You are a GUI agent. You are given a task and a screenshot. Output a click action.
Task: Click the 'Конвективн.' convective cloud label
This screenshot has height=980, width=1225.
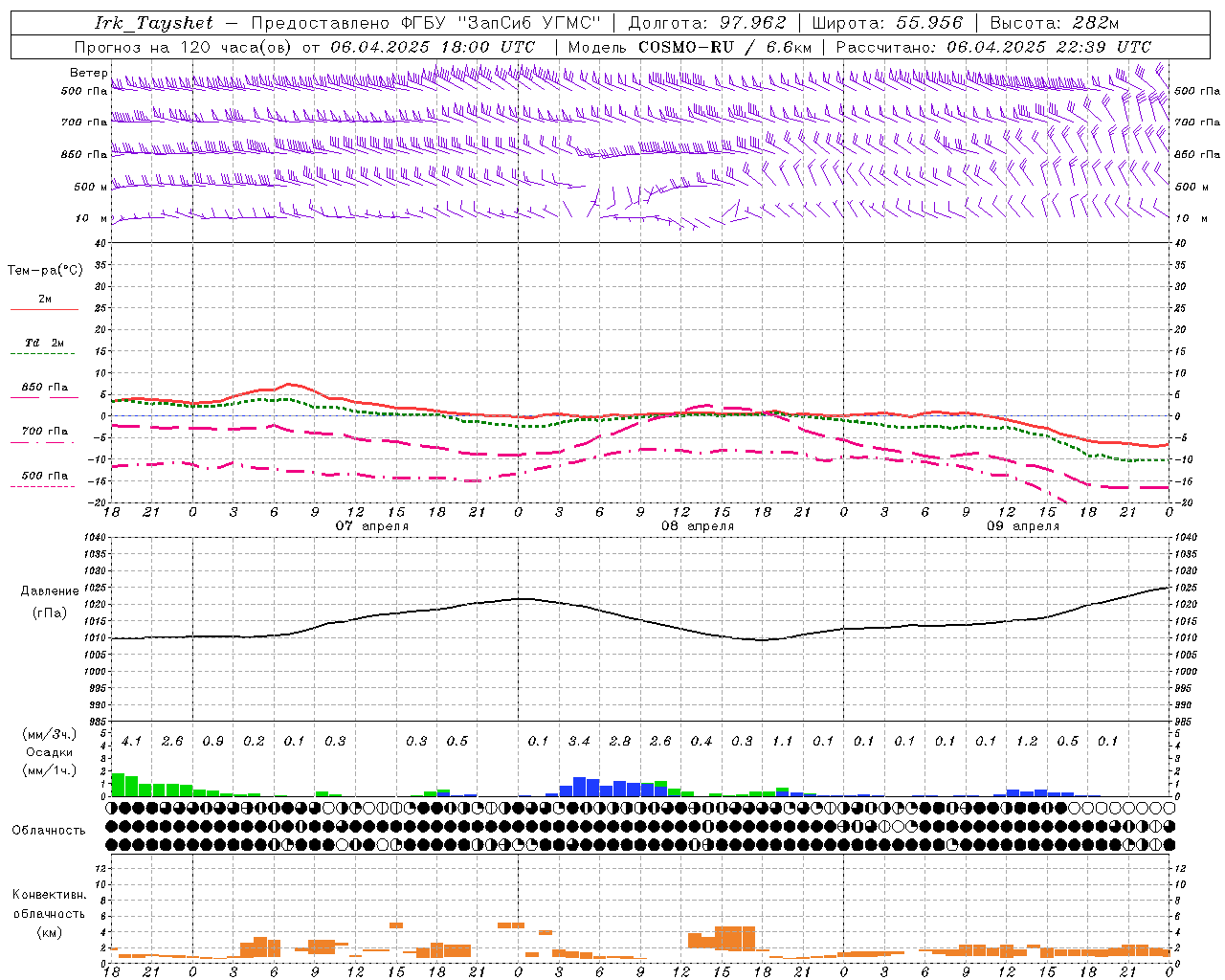50,895
